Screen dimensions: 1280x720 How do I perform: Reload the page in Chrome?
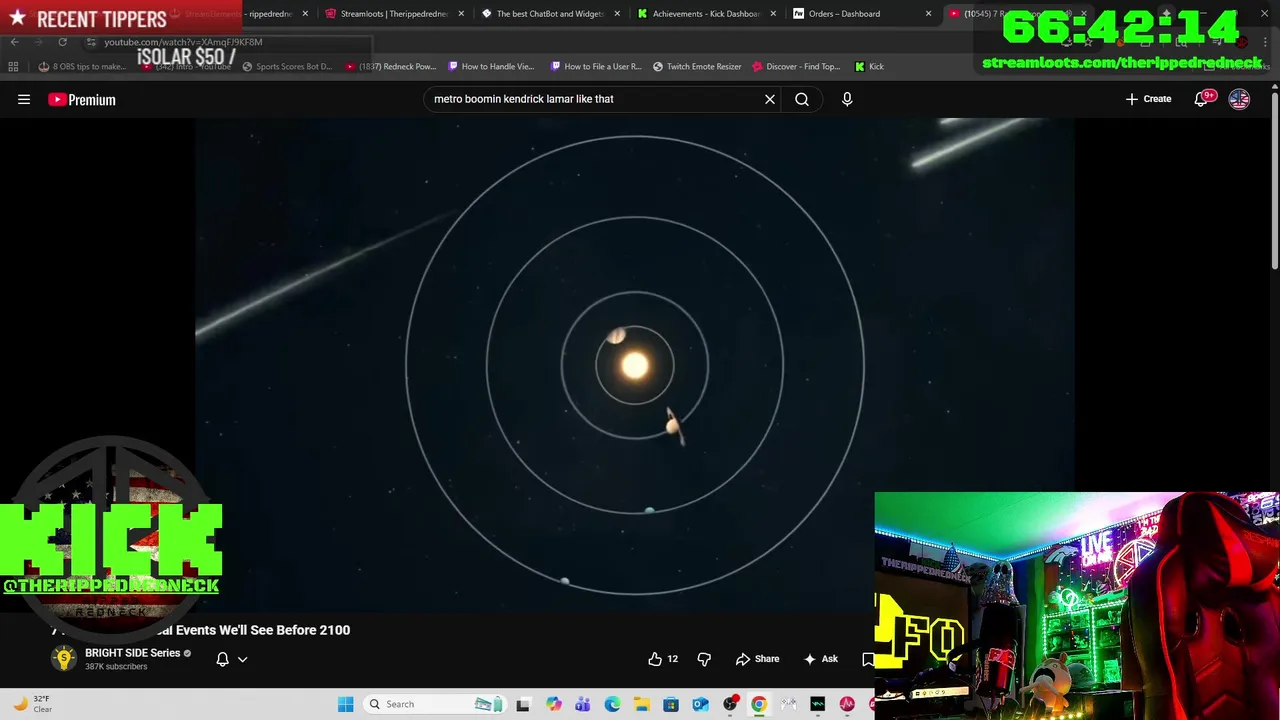(x=63, y=42)
